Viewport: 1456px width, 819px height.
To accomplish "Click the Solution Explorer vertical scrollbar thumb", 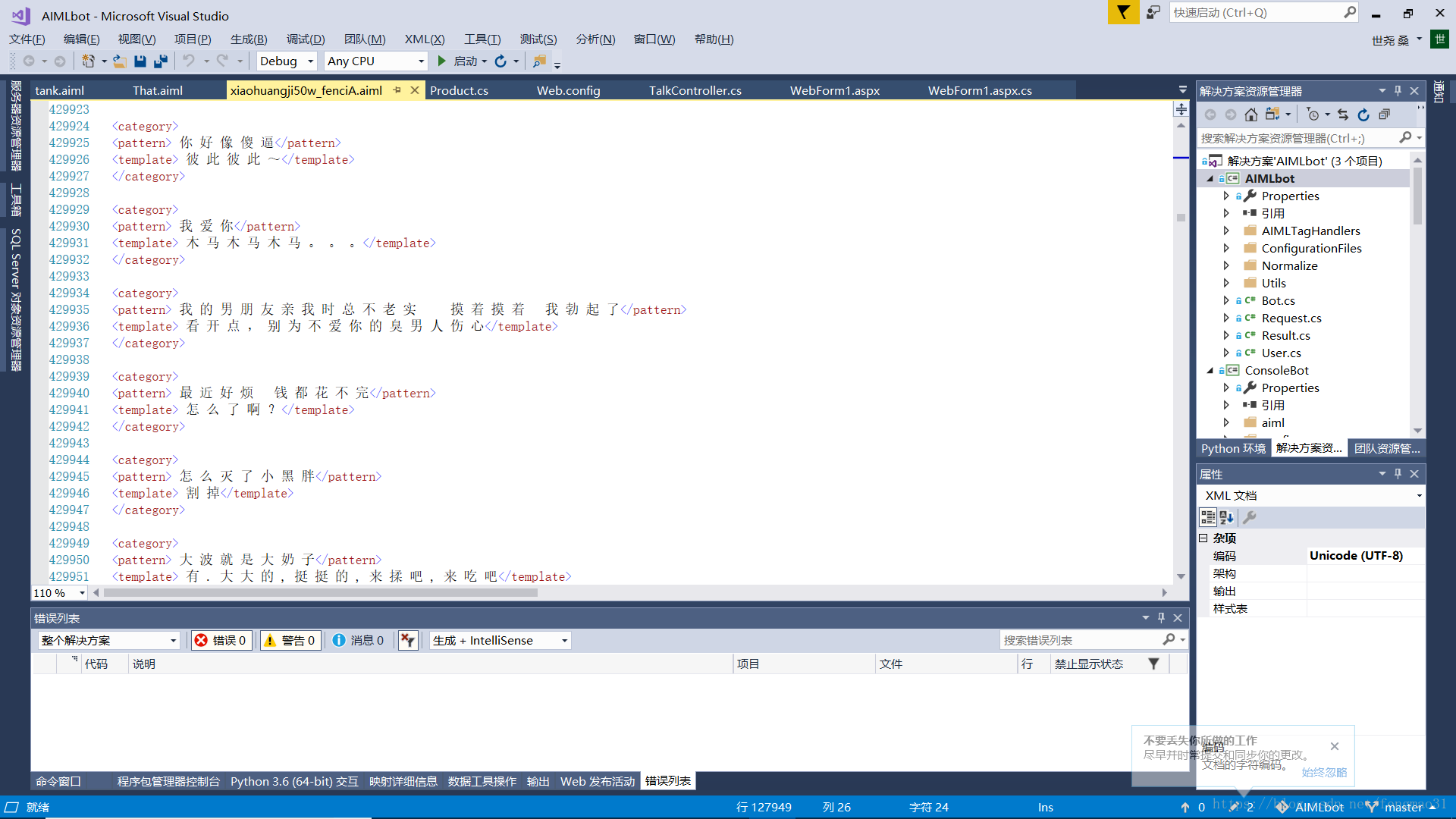I will (1417, 196).
